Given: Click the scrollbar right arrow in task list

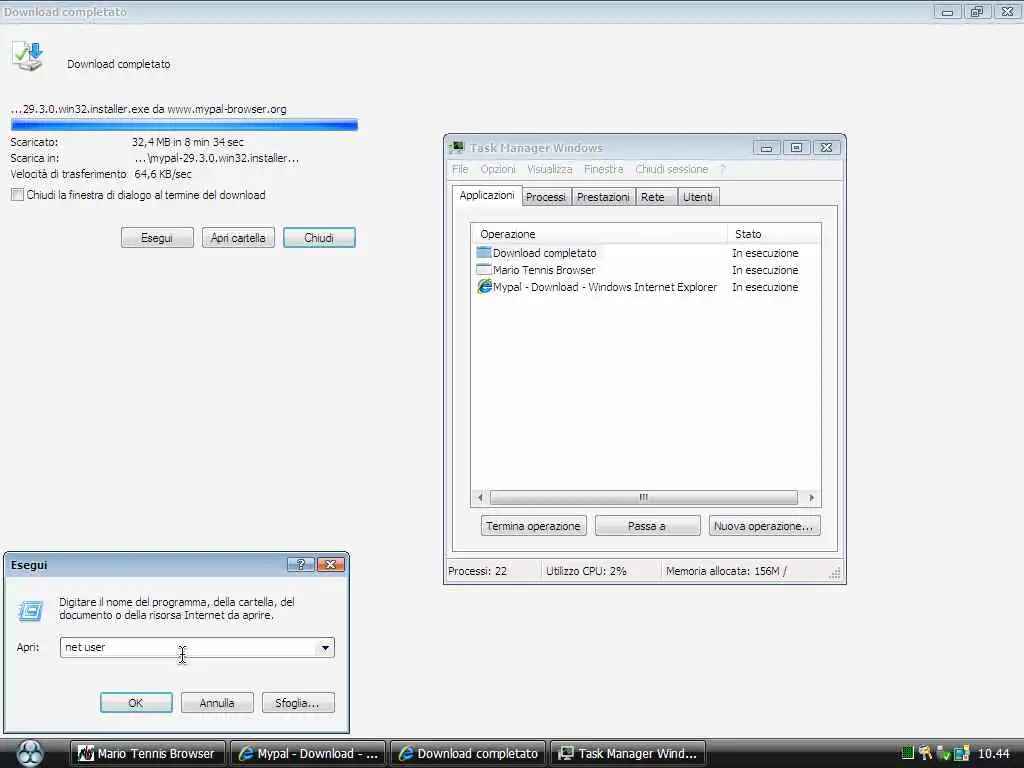Looking at the screenshot, I should pos(811,498).
